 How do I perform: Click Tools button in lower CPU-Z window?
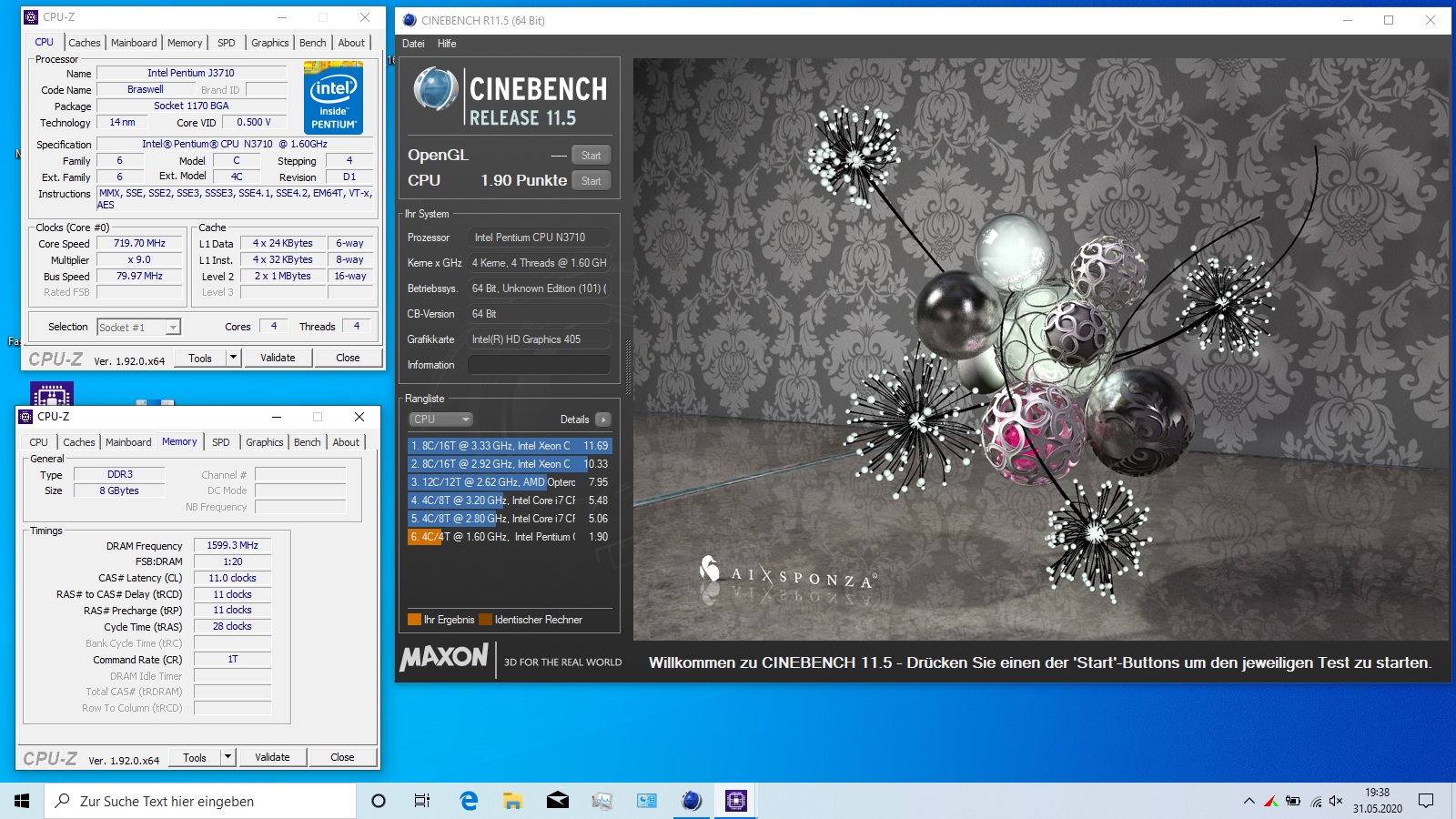click(x=195, y=757)
